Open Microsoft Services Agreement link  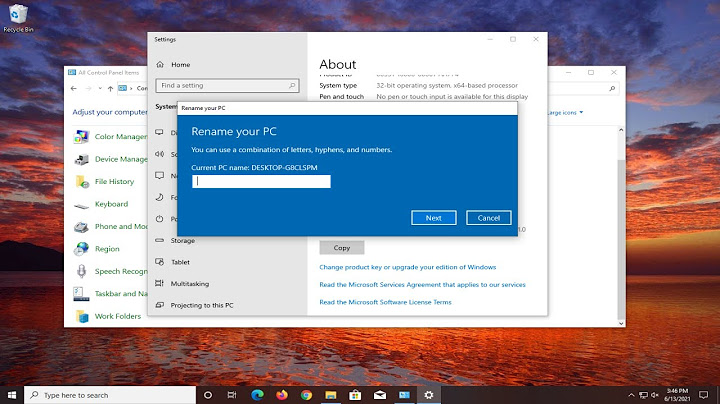point(422,285)
